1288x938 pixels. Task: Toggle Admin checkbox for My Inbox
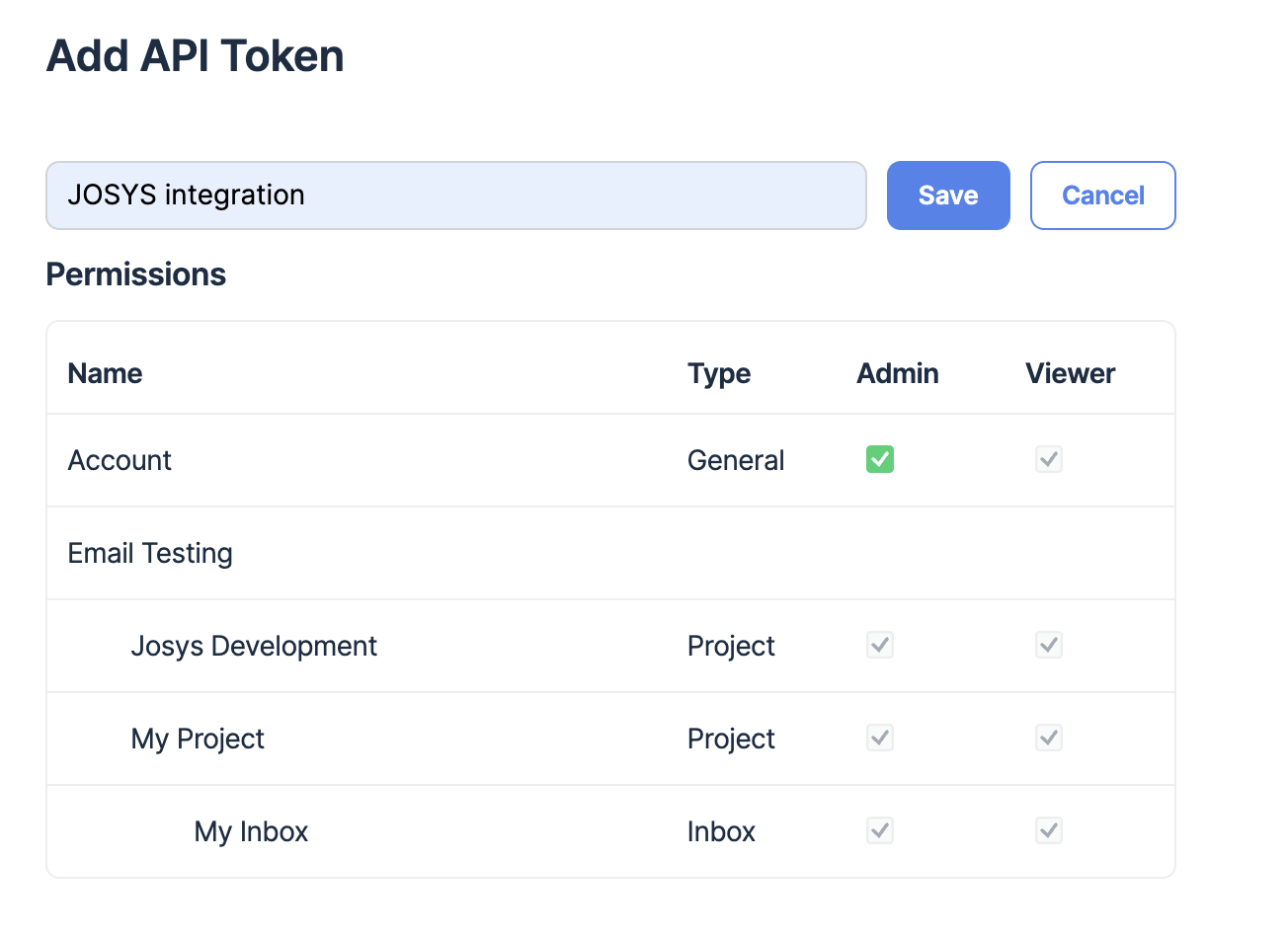pyautogui.click(x=880, y=830)
